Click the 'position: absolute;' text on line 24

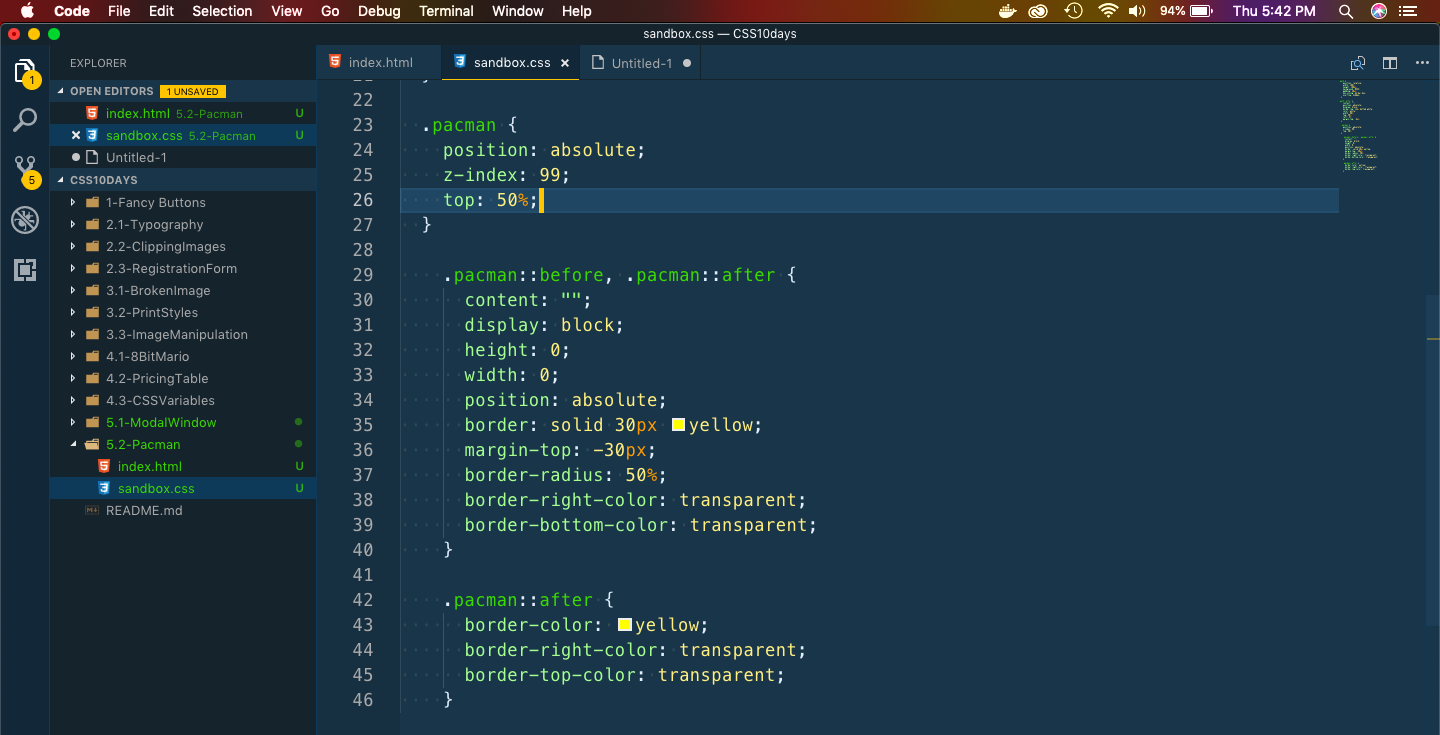pos(544,150)
